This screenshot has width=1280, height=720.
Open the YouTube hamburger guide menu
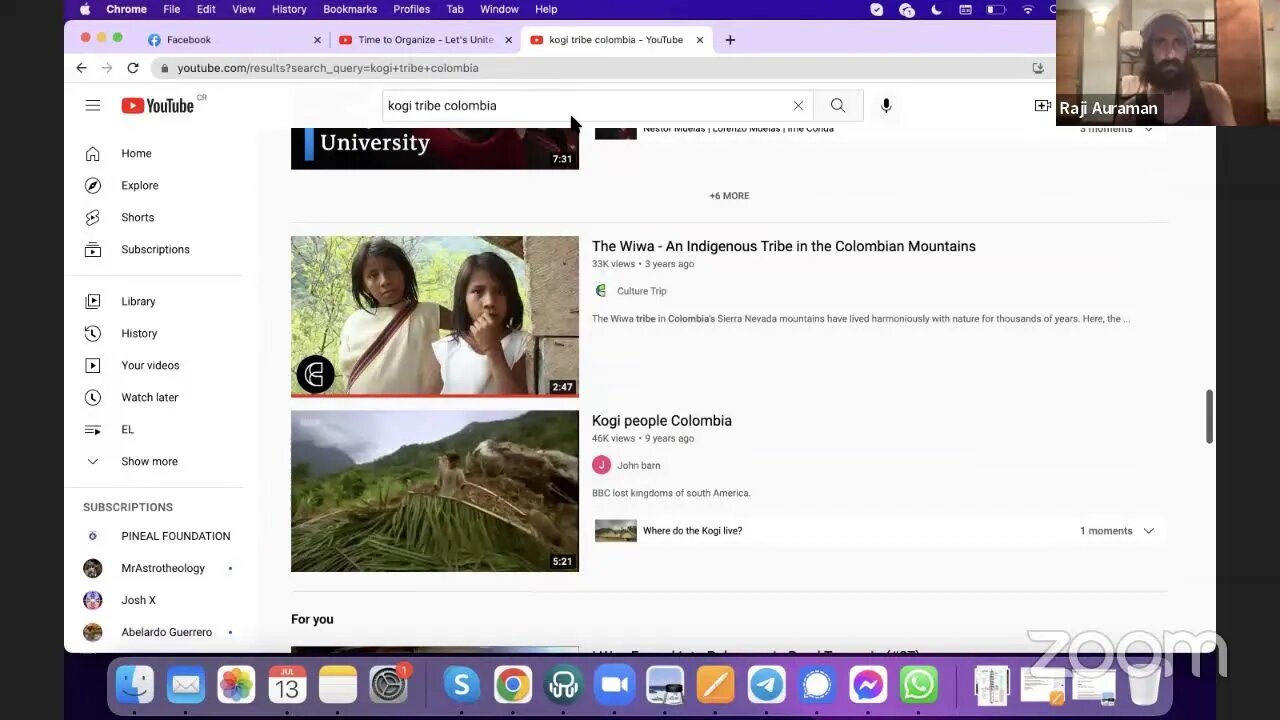[93, 105]
